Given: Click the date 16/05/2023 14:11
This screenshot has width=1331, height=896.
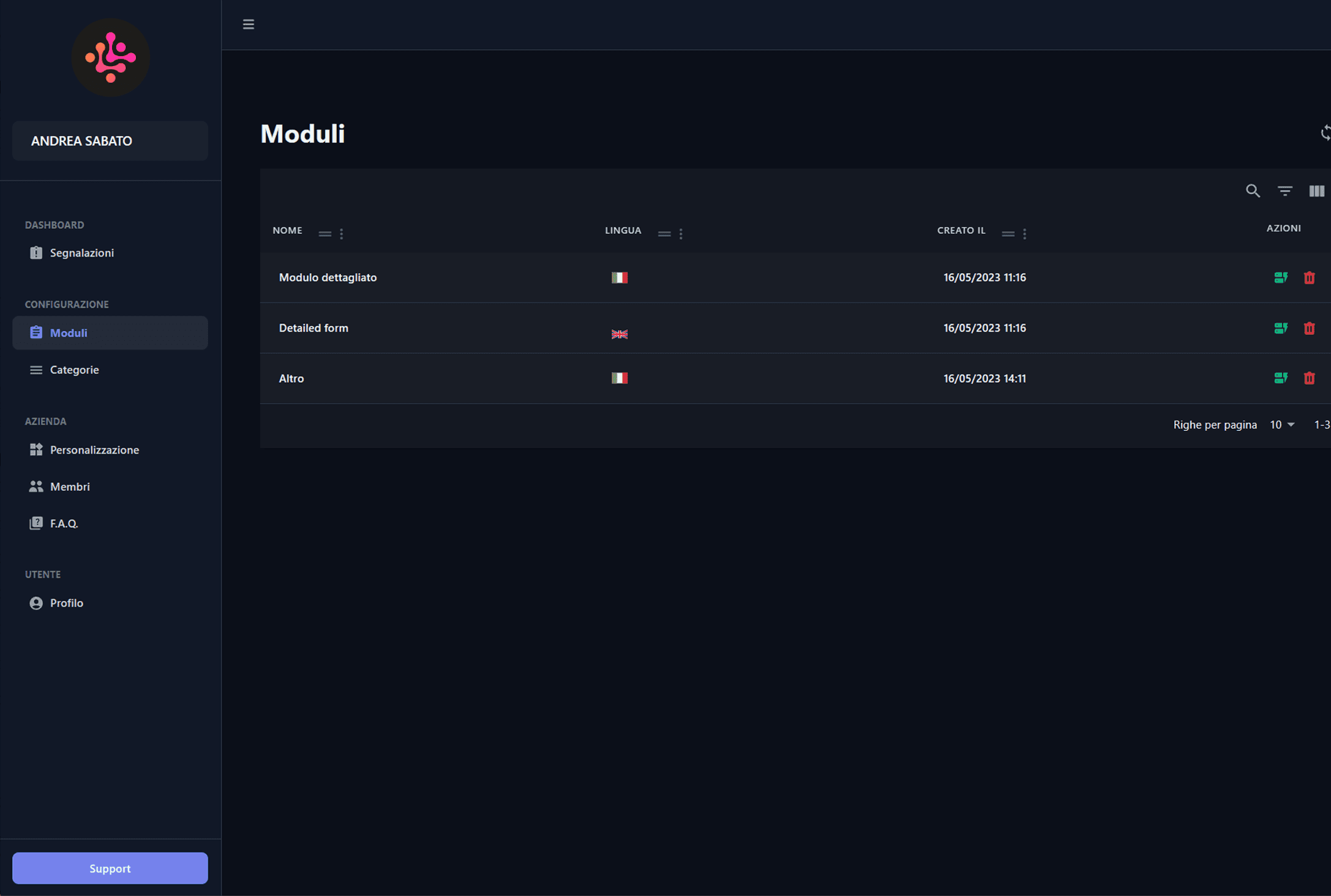Looking at the screenshot, I should (x=984, y=378).
